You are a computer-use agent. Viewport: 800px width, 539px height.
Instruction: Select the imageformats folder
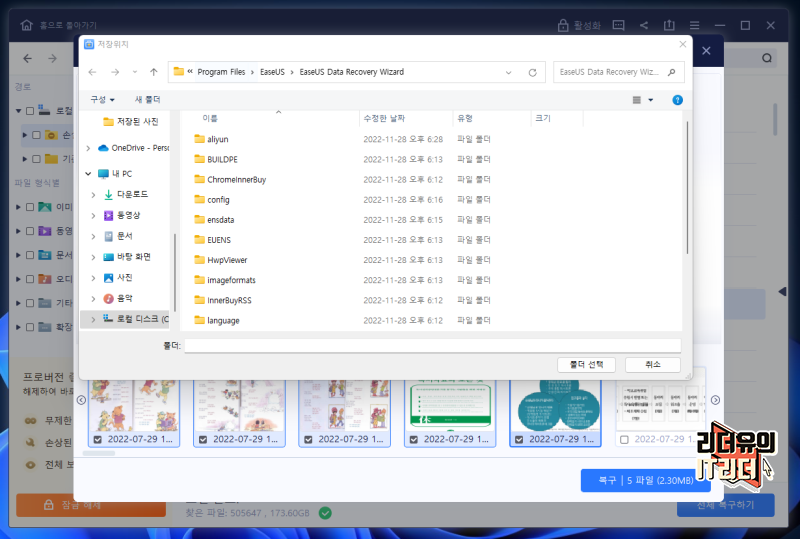tap(231, 280)
